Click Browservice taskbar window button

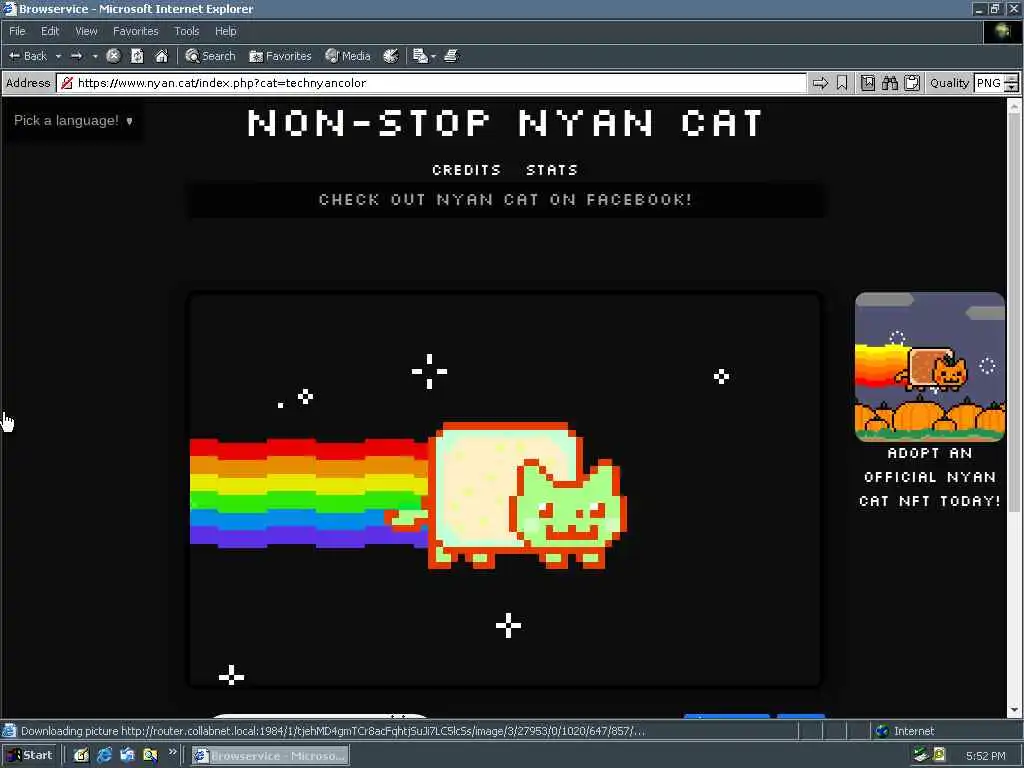pos(270,756)
